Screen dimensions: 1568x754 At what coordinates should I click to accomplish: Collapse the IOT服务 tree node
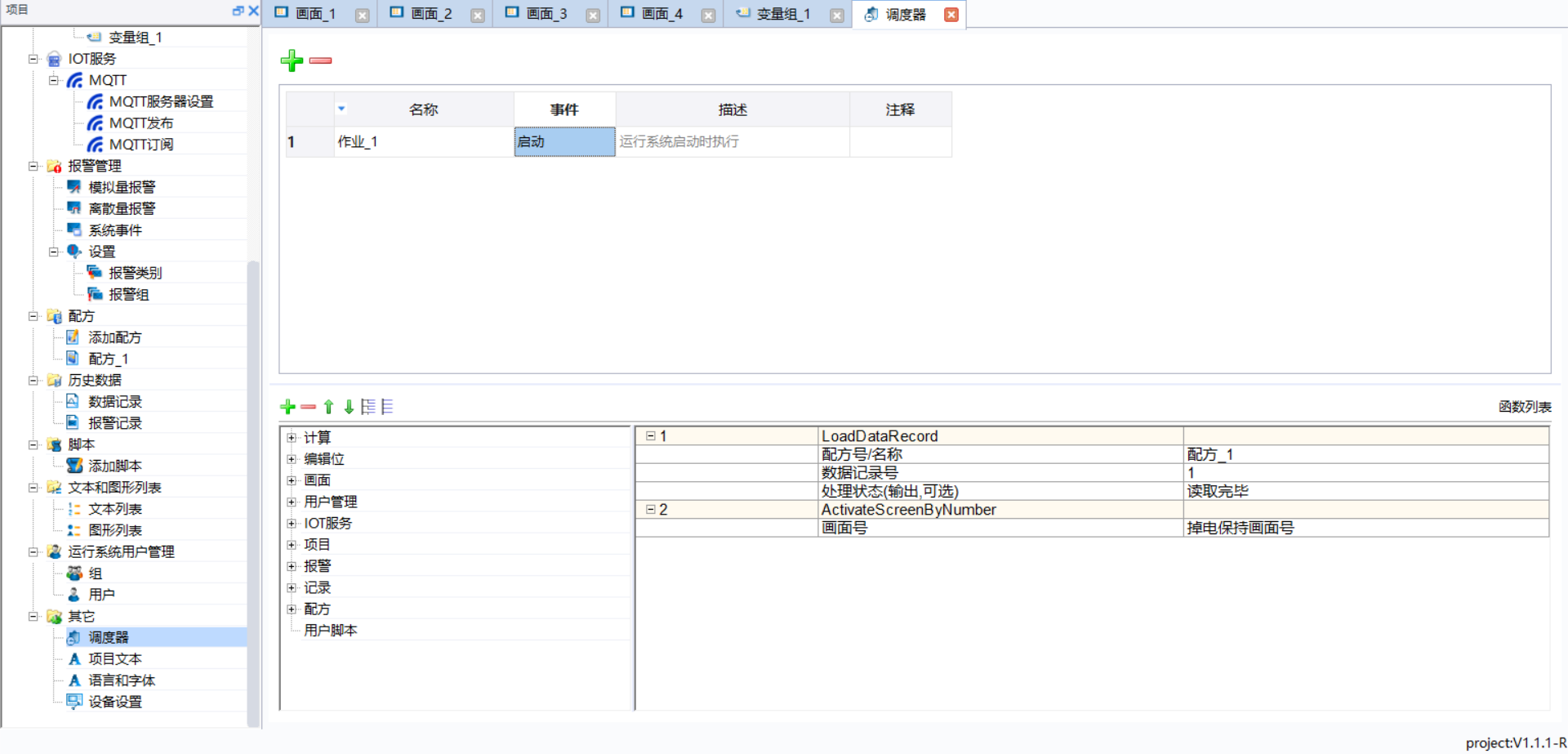click(33, 59)
